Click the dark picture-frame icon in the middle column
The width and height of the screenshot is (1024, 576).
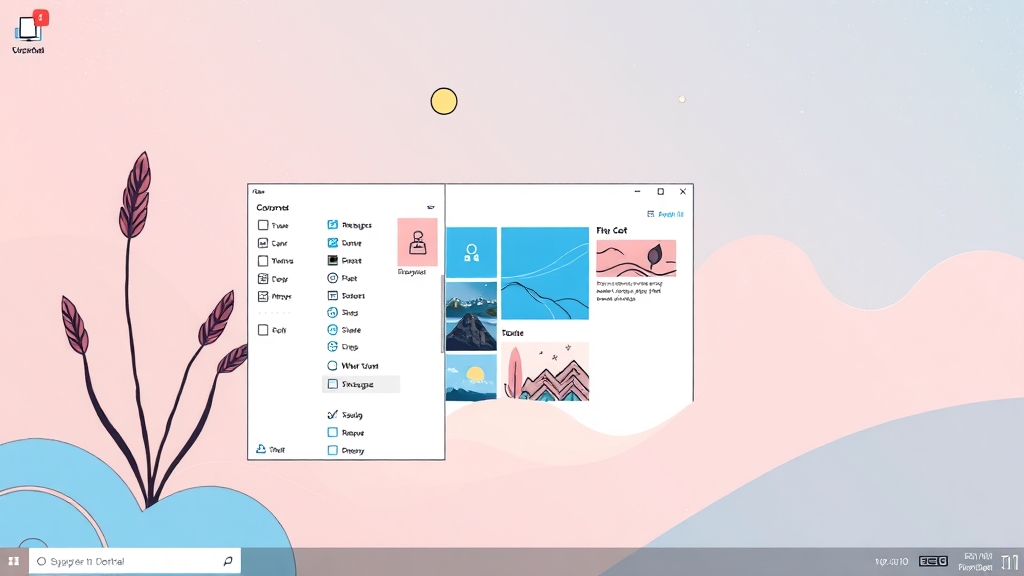[332, 261]
